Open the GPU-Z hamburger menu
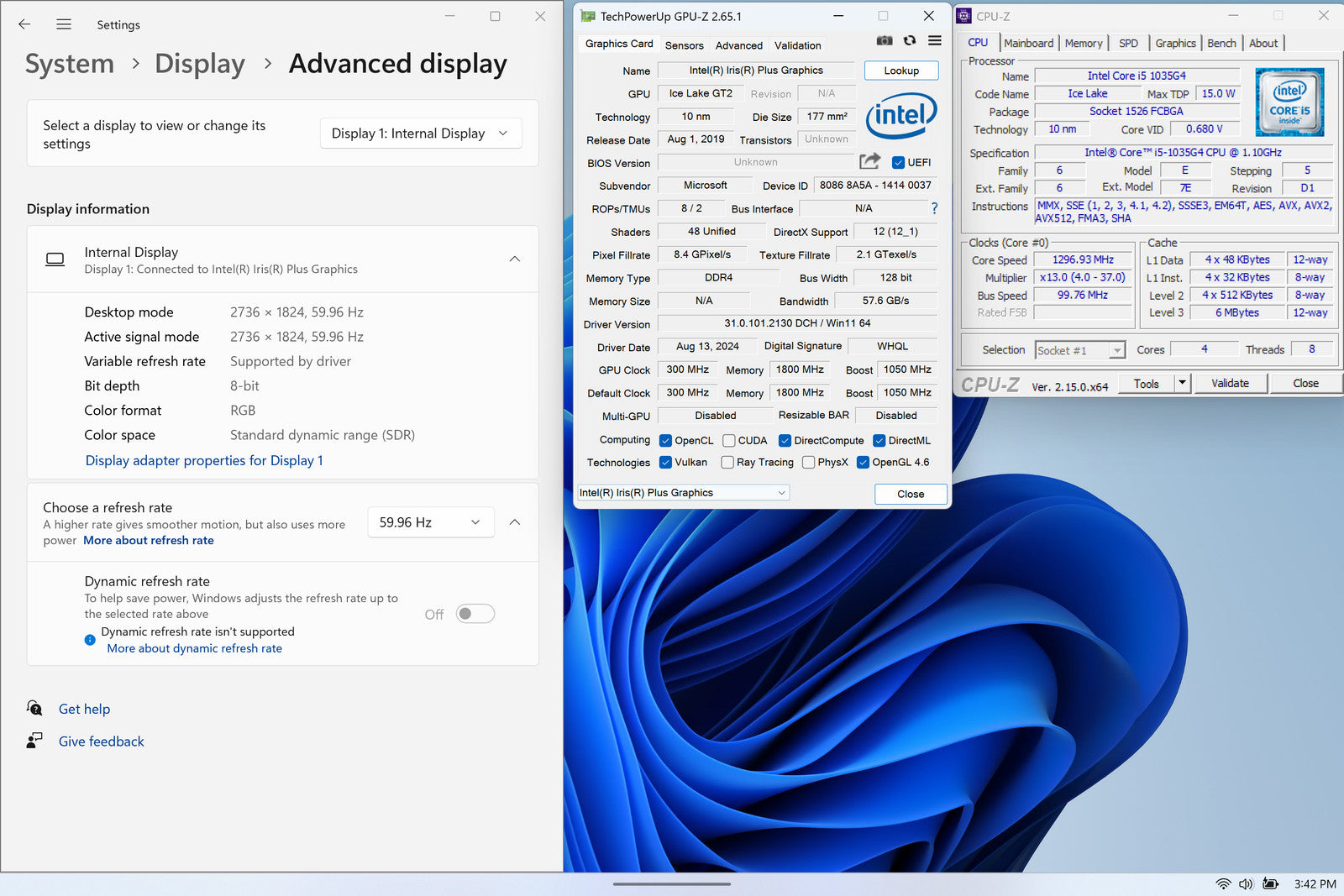The width and height of the screenshot is (1344, 896). [934, 40]
